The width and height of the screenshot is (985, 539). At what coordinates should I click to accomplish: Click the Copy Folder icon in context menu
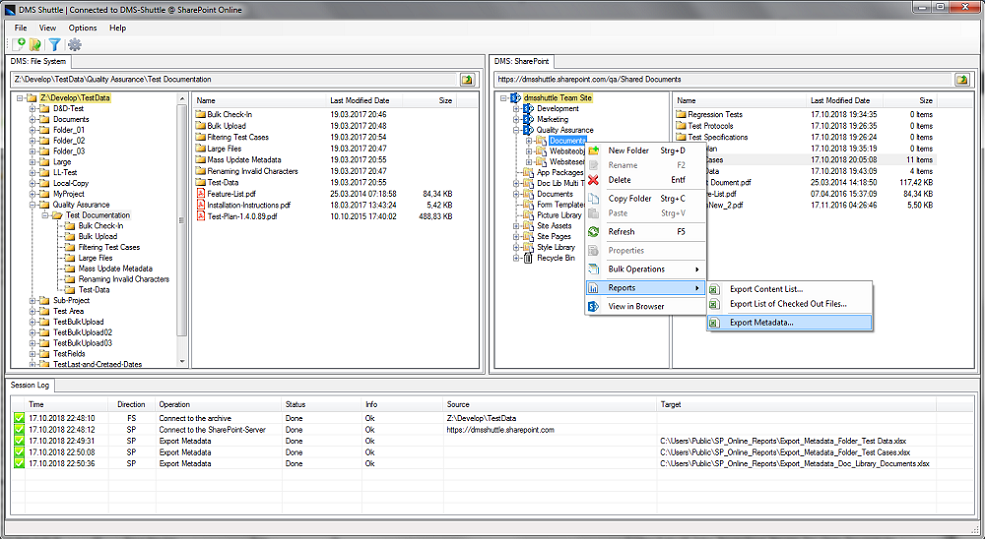click(593, 199)
